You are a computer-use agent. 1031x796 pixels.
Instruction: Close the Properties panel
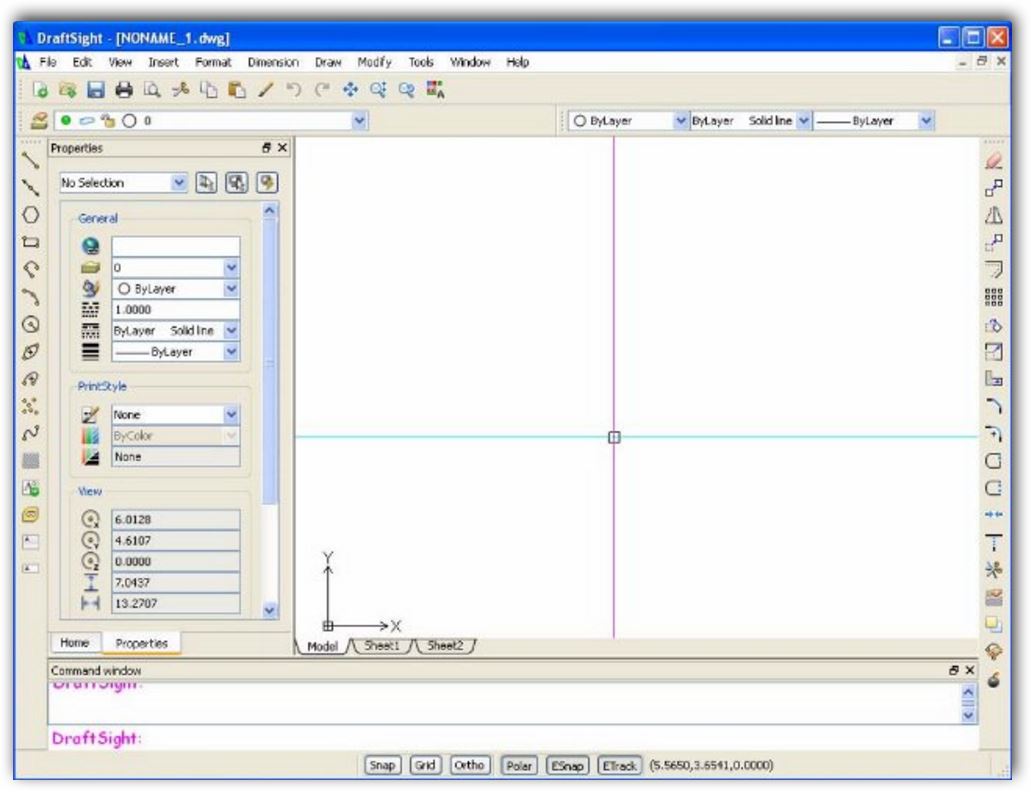(282, 148)
